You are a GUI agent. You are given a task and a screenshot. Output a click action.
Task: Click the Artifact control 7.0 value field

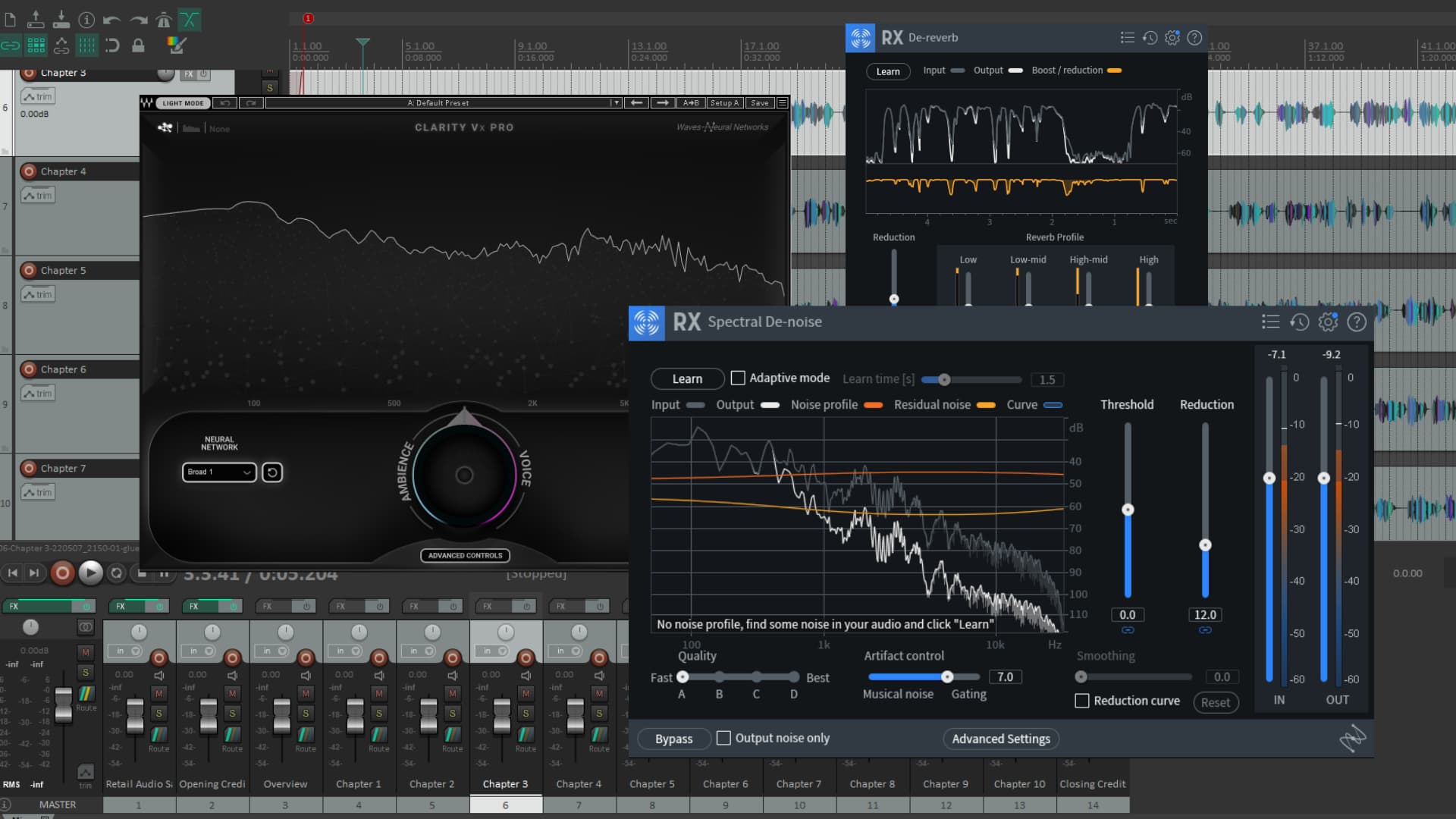pyautogui.click(x=1005, y=676)
